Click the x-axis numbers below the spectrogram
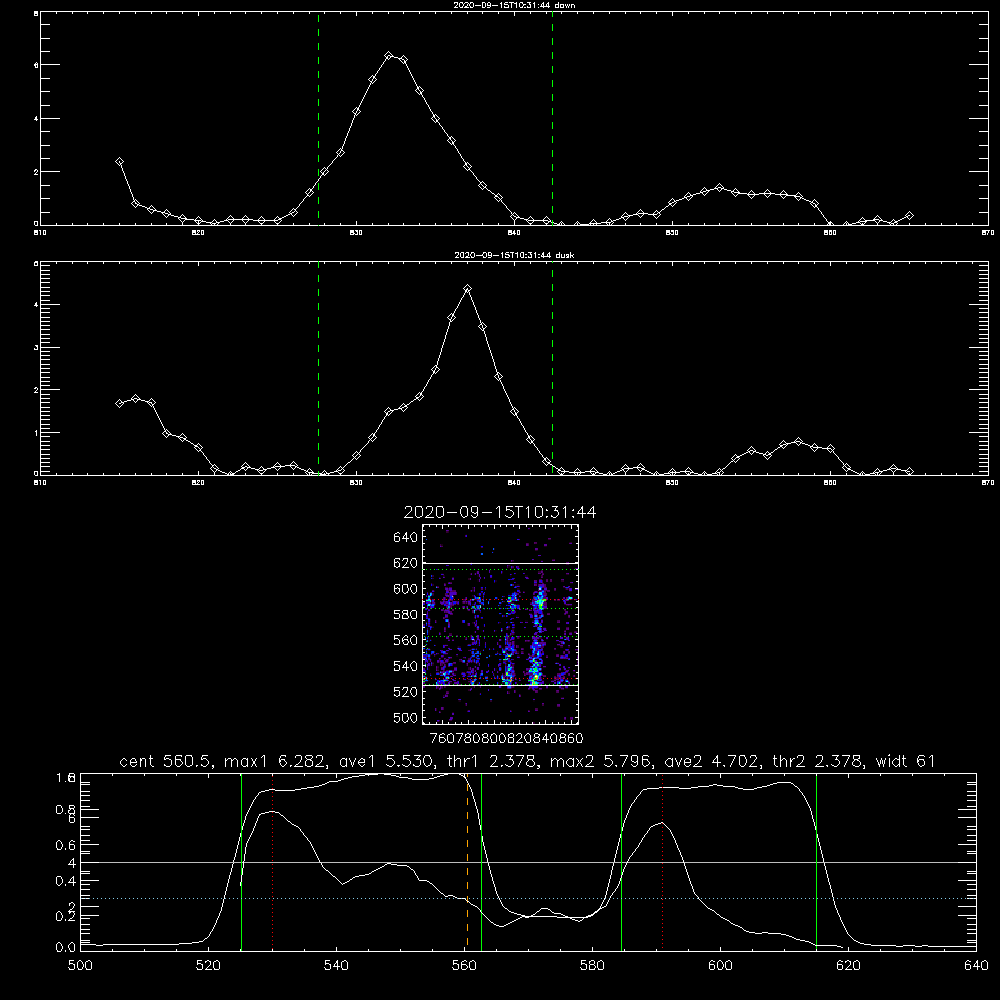 [x=506, y=739]
